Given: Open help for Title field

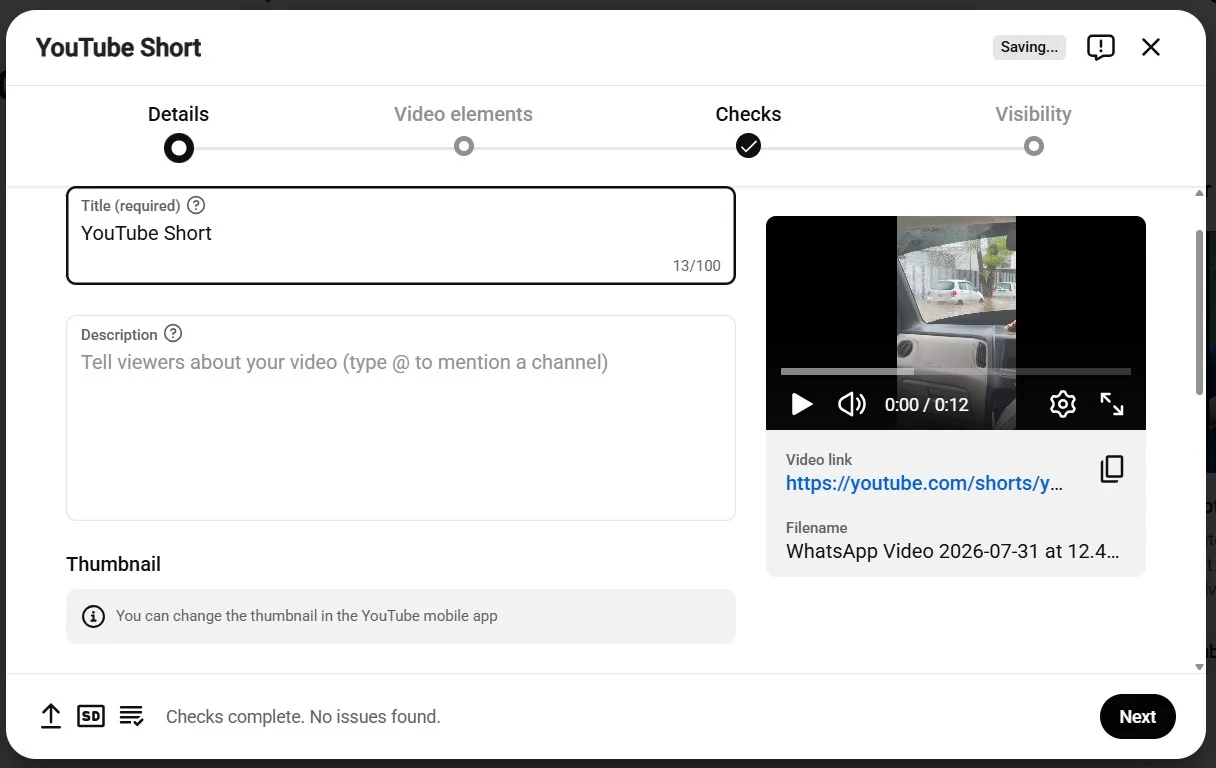Looking at the screenshot, I should pos(196,205).
